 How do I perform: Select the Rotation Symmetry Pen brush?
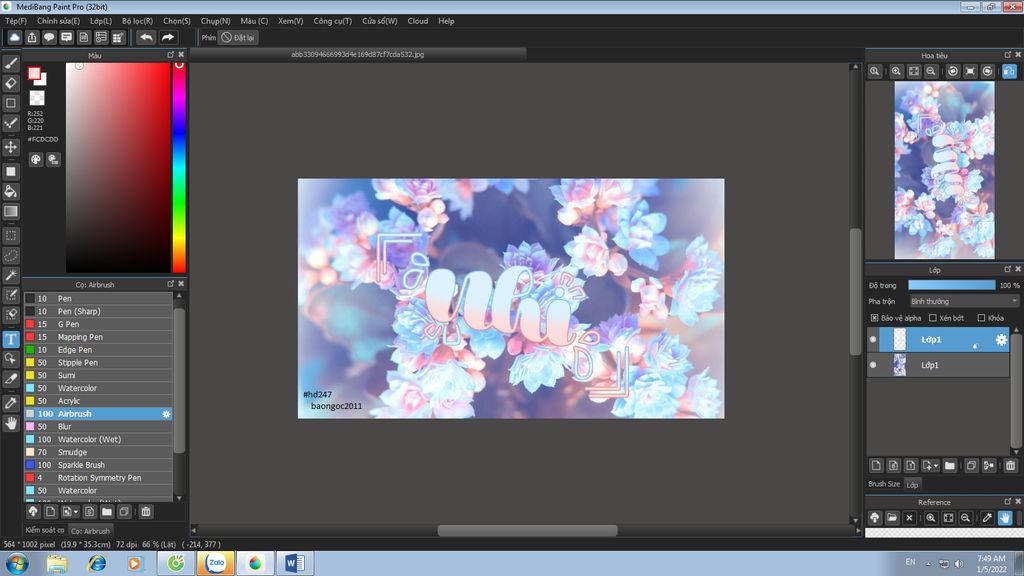98,478
